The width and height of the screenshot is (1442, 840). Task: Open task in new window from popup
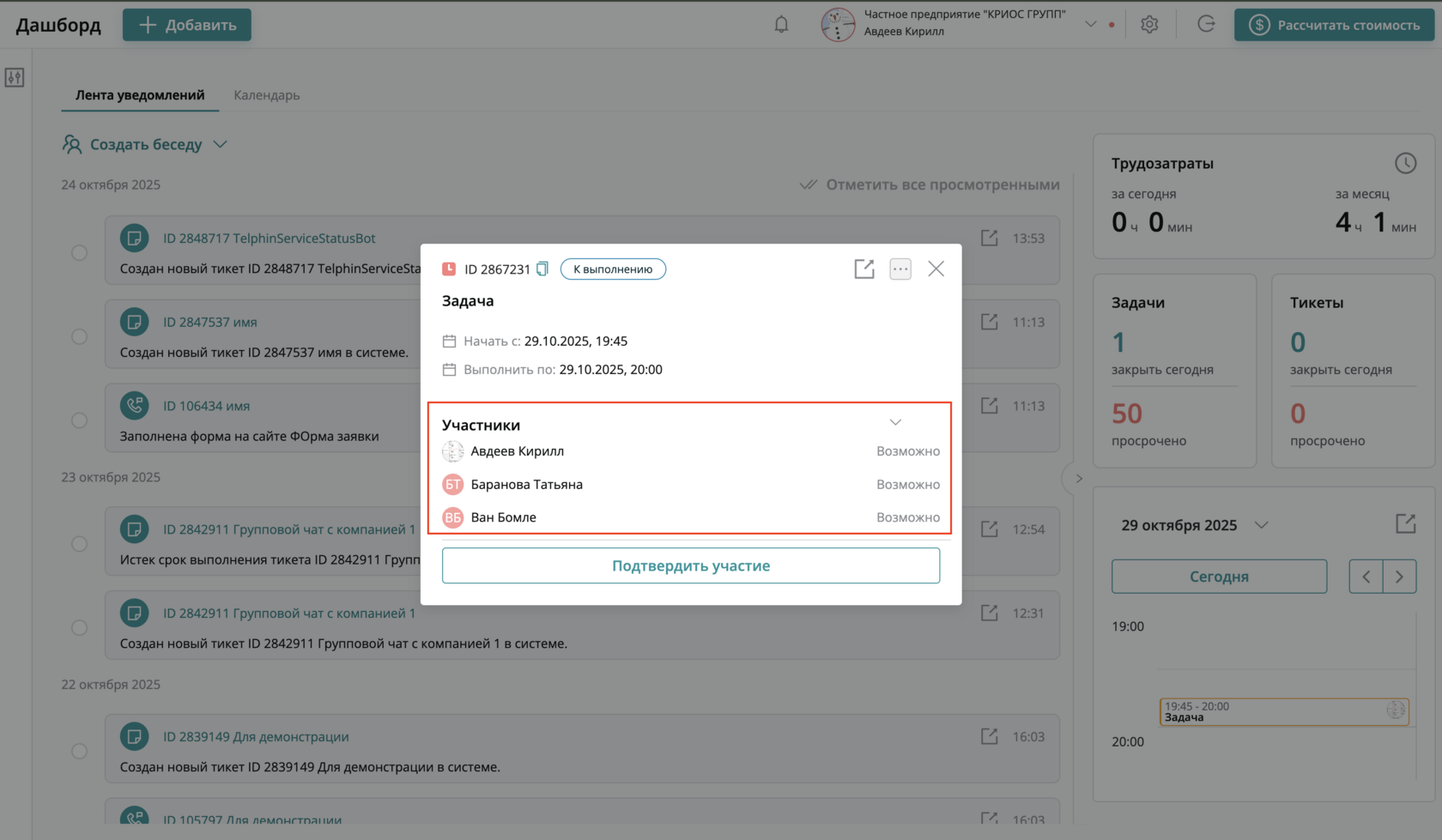pos(864,269)
